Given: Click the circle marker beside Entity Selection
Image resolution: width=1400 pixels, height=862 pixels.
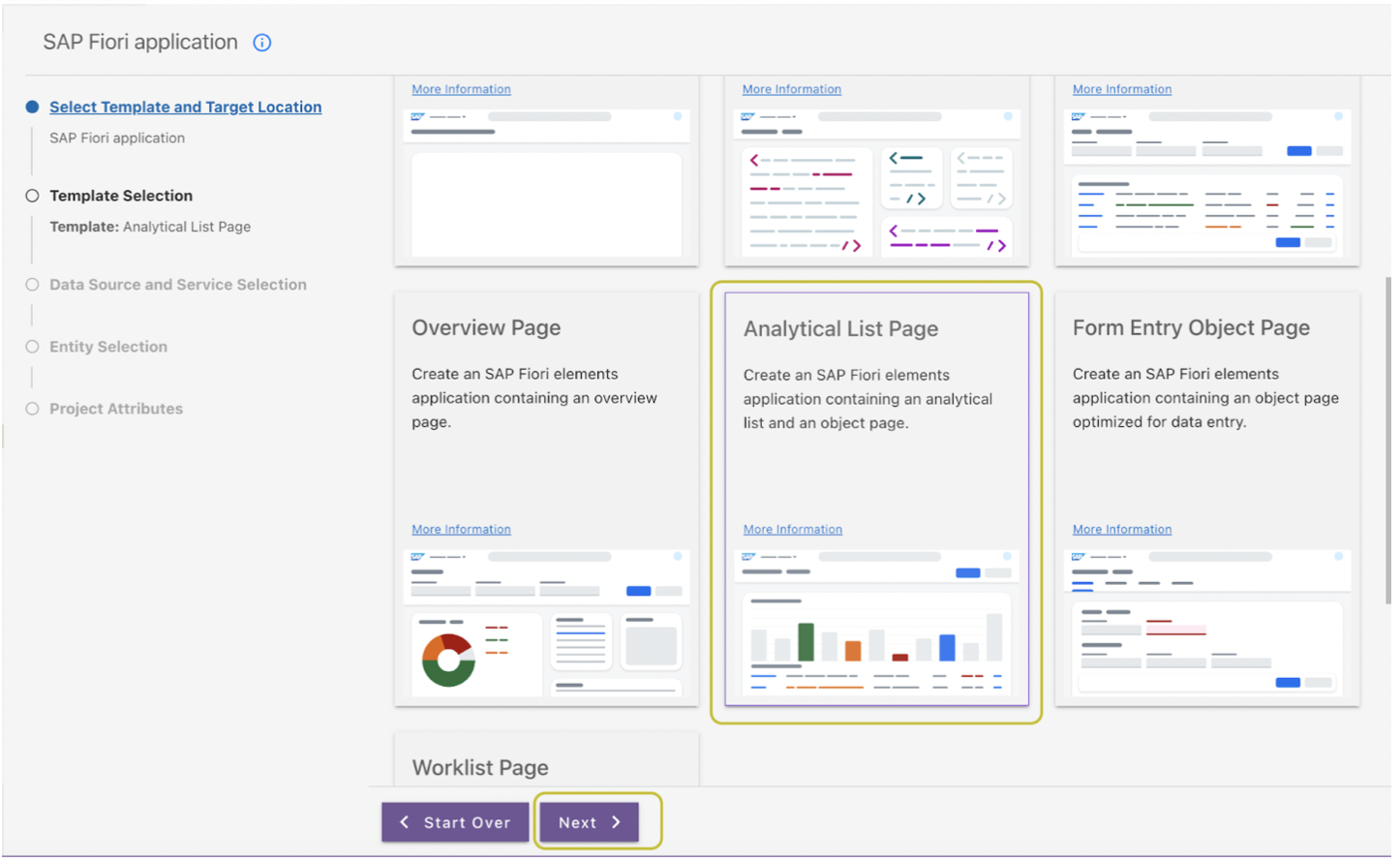Looking at the screenshot, I should click(x=32, y=347).
